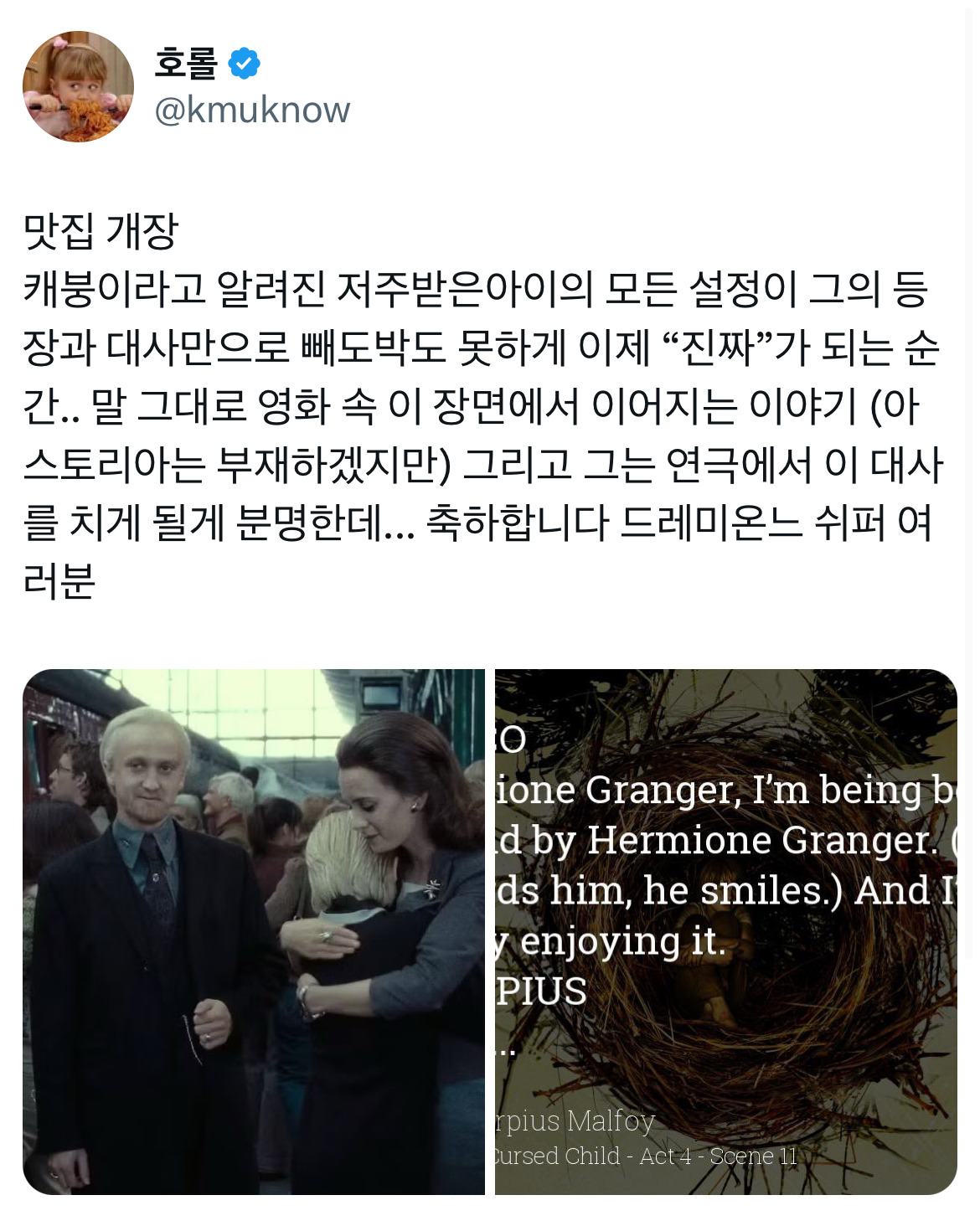The width and height of the screenshot is (980, 1226).
Task: Click the blue verified badge beside 호롤
Action: (x=244, y=64)
